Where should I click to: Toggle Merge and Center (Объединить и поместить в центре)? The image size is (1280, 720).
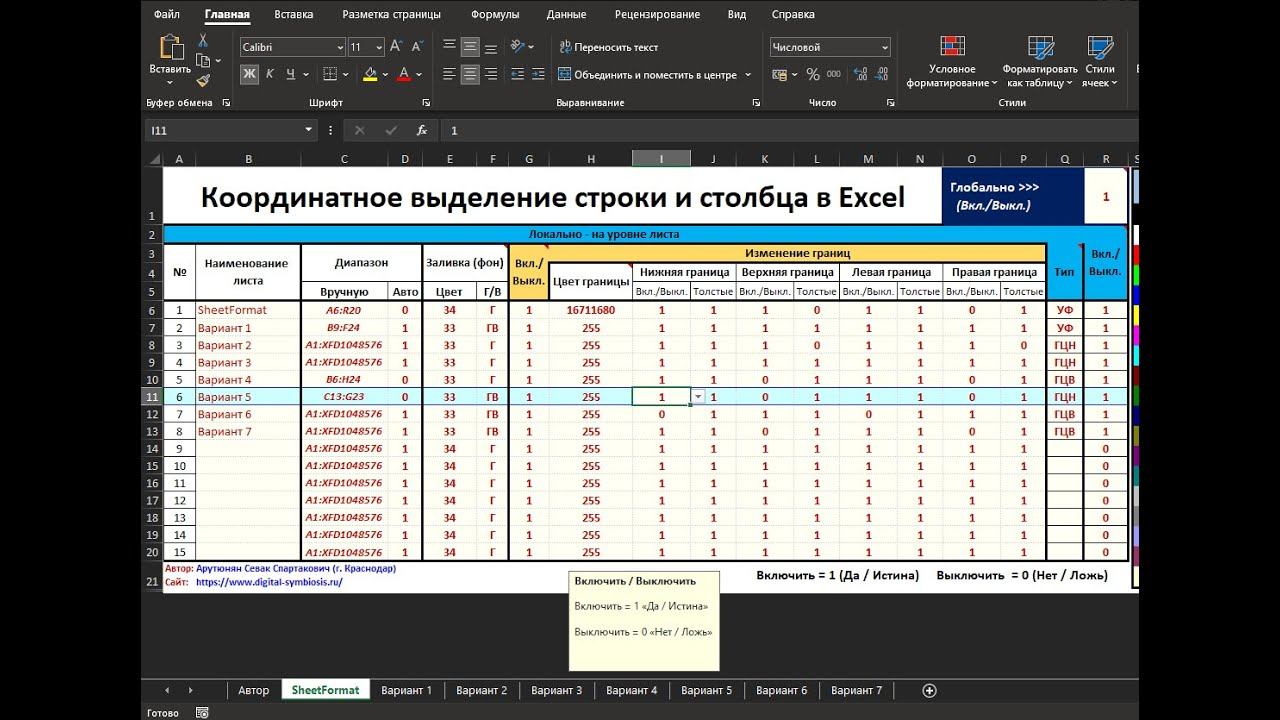pos(648,75)
